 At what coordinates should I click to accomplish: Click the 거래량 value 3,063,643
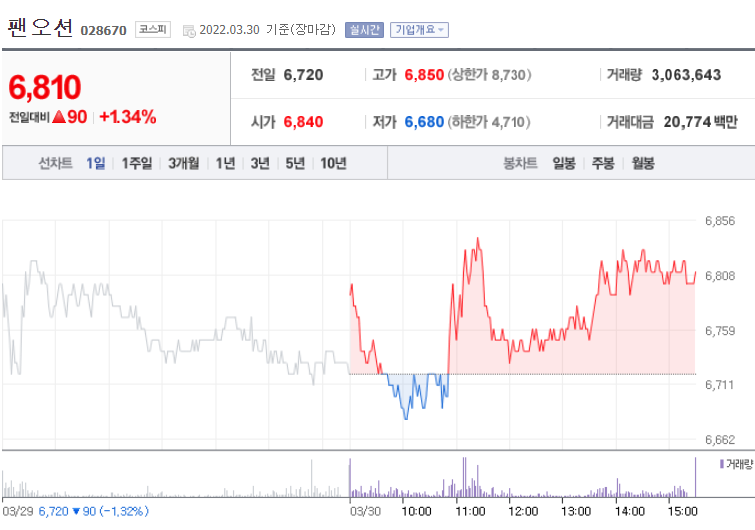[687, 75]
